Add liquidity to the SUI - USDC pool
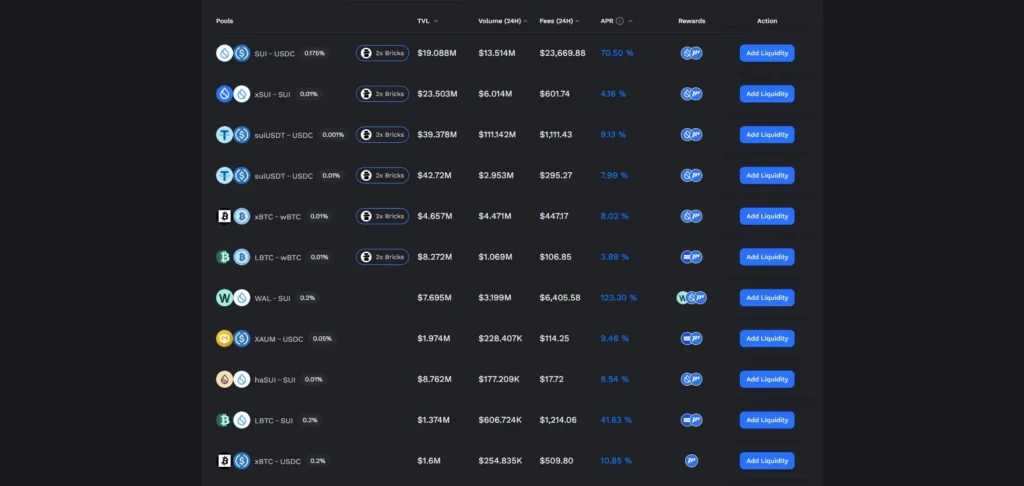 (x=767, y=53)
